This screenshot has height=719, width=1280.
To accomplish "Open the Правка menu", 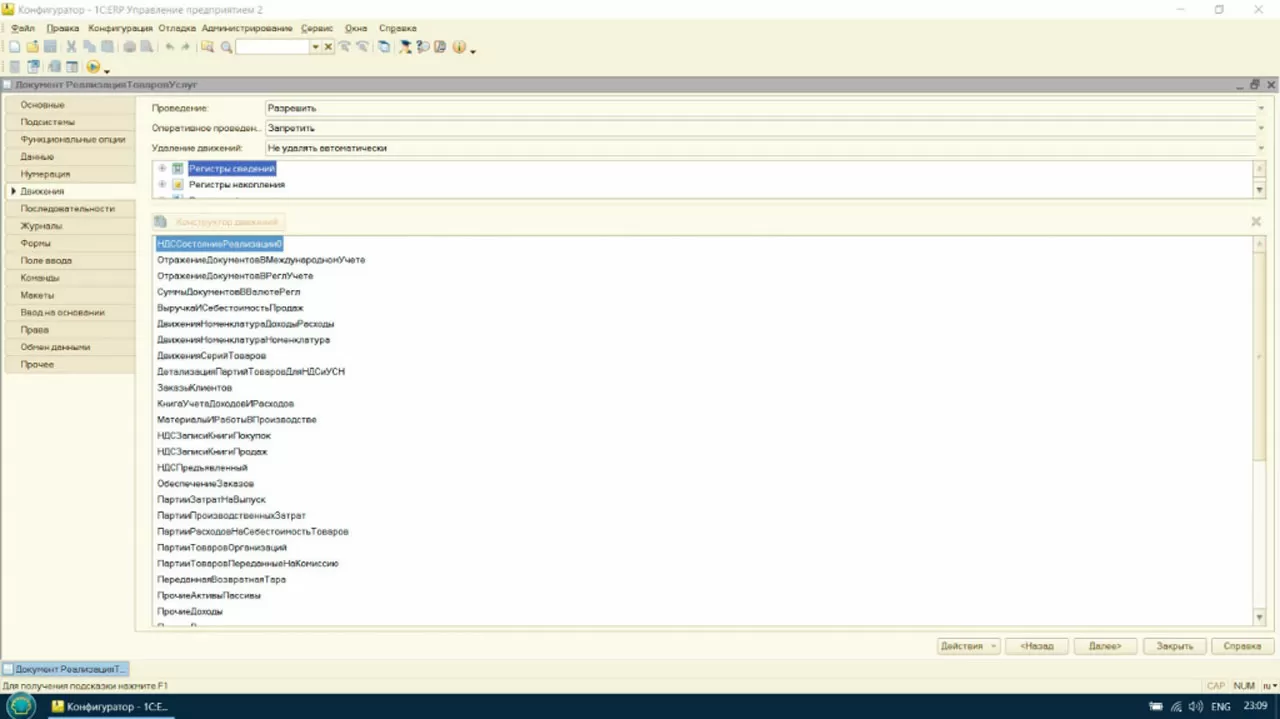I will (62, 28).
